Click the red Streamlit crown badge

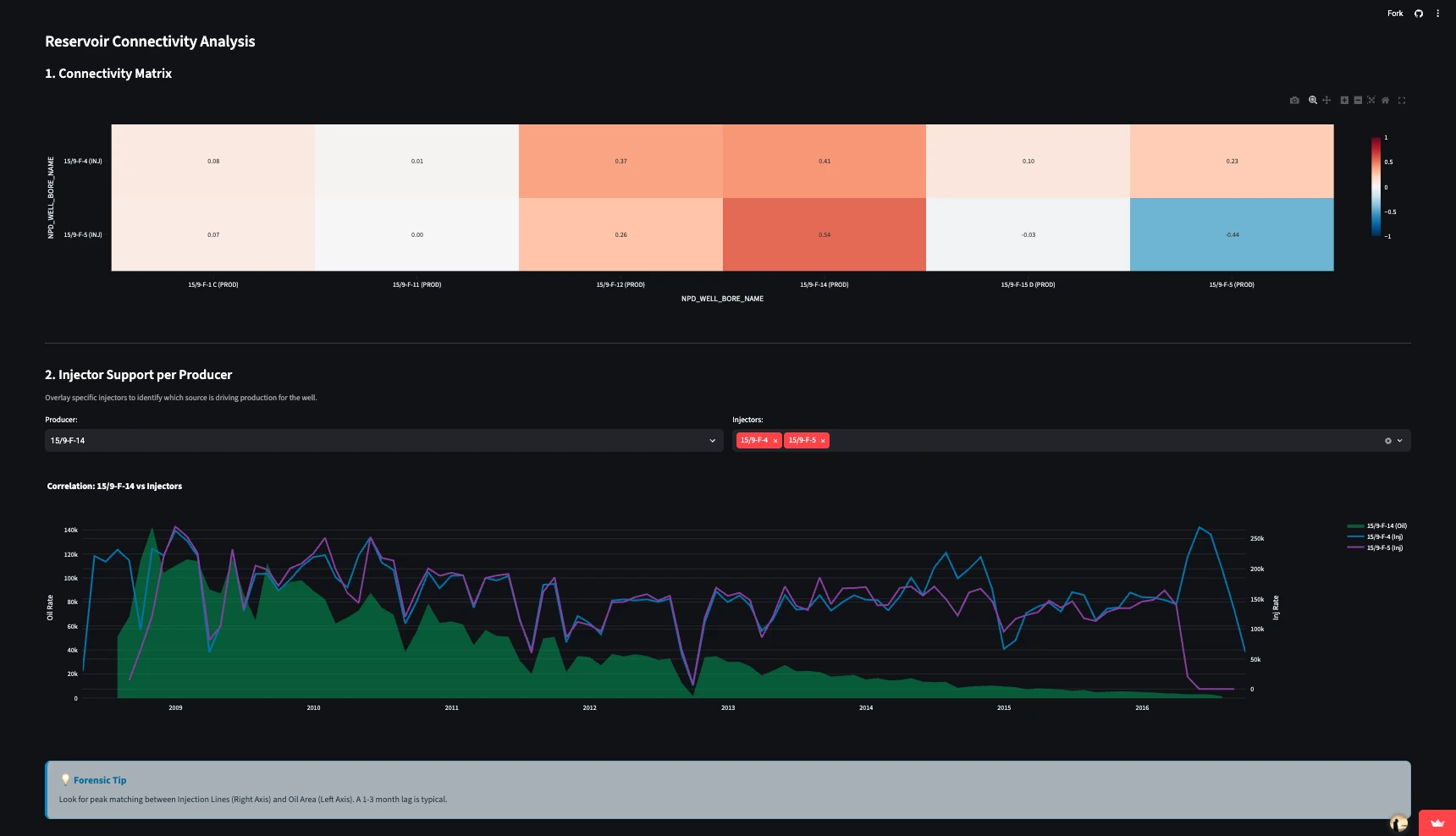click(x=1437, y=822)
